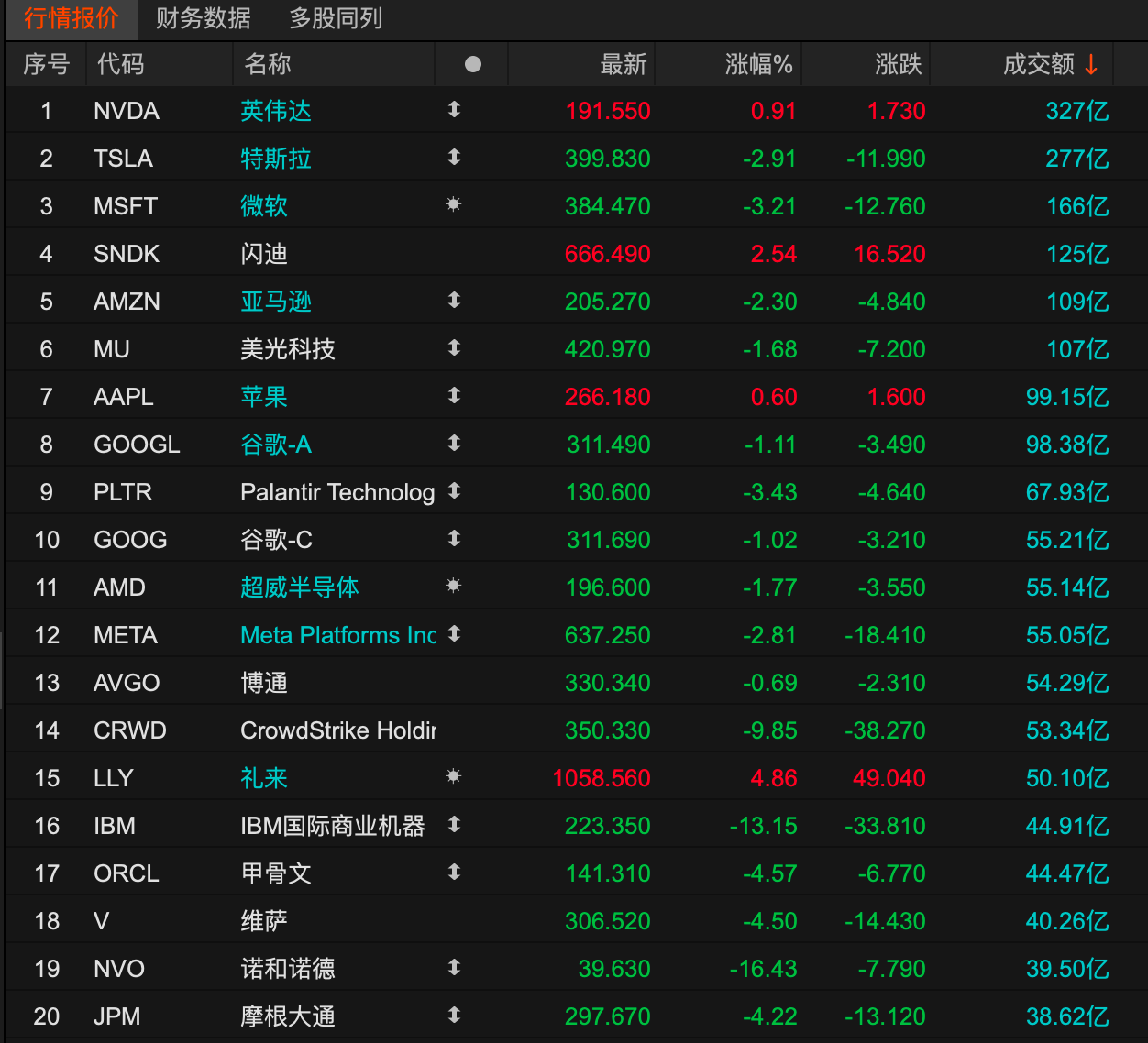Click the up-down arrow icon in TSLA row
The width and height of the screenshot is (1148, 1043).
pyautogui.click(x=454, y=158)
